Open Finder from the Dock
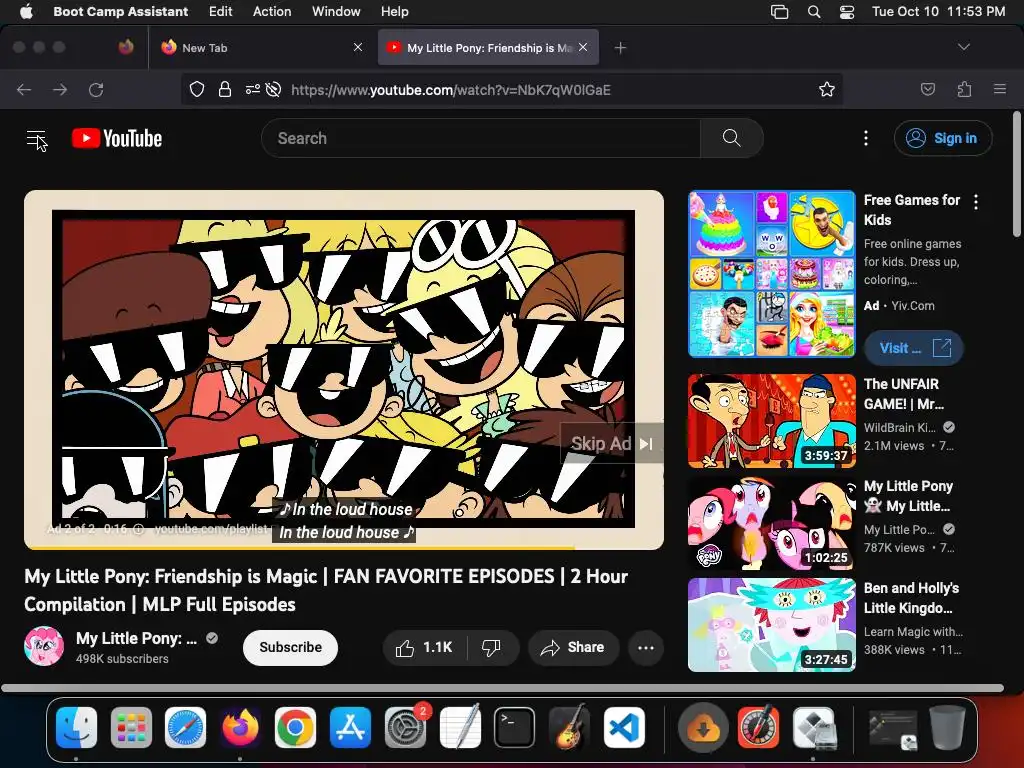Image resolution: width=1024 pixels, height=768 pixels. [76, 728]
